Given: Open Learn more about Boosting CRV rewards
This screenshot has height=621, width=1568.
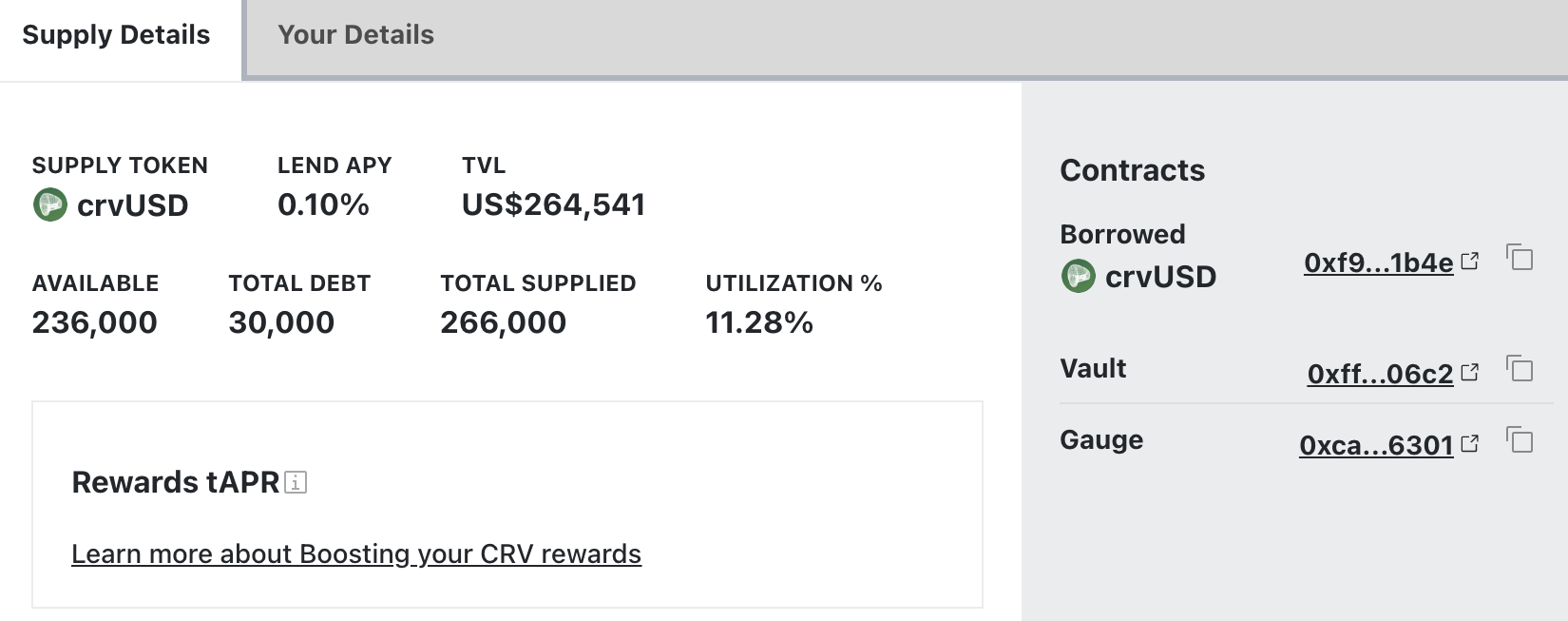Looking at the screenshot, I should (356, 553).
